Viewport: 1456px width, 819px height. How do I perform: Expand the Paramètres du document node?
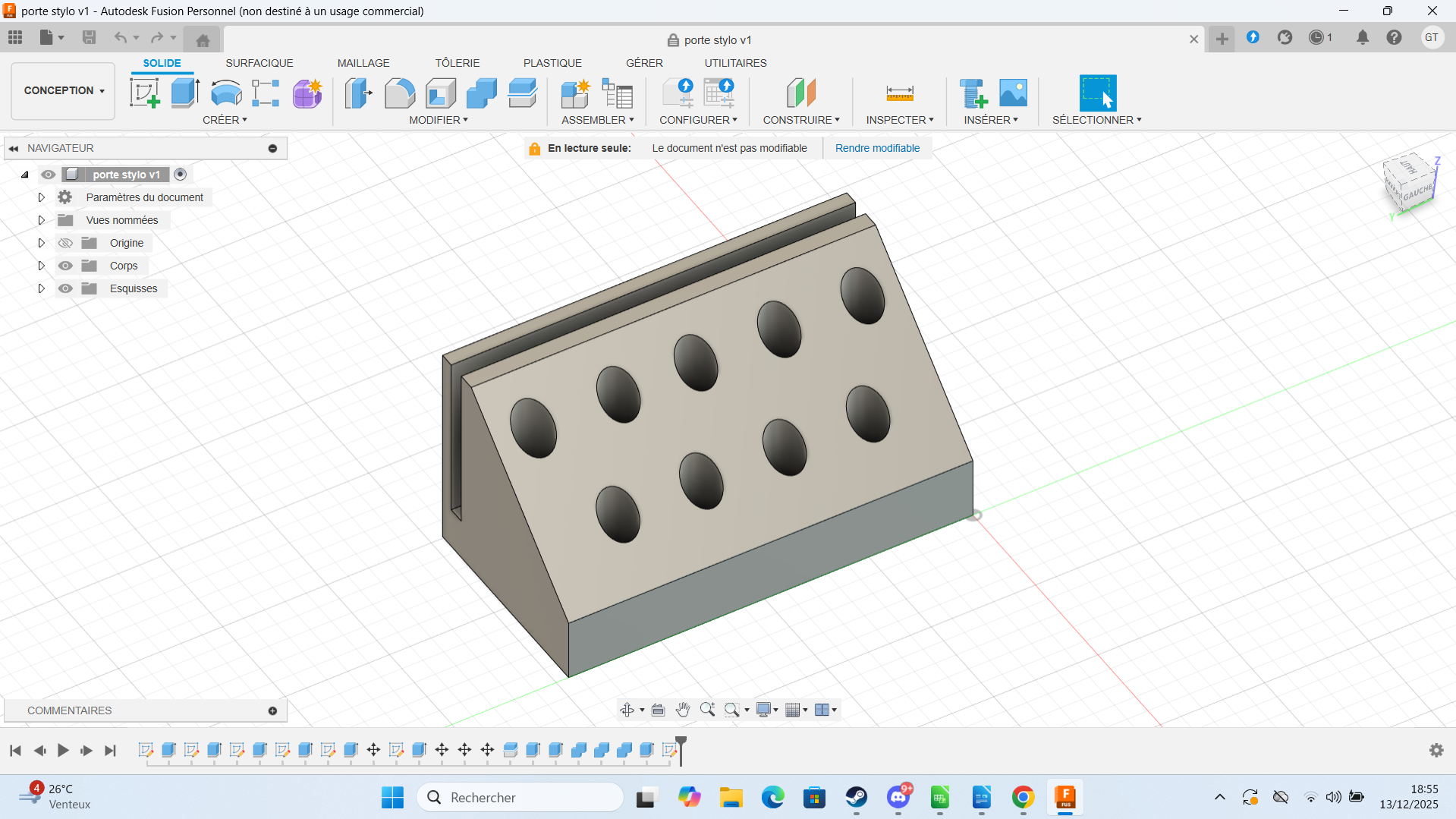tap(42, 197)
